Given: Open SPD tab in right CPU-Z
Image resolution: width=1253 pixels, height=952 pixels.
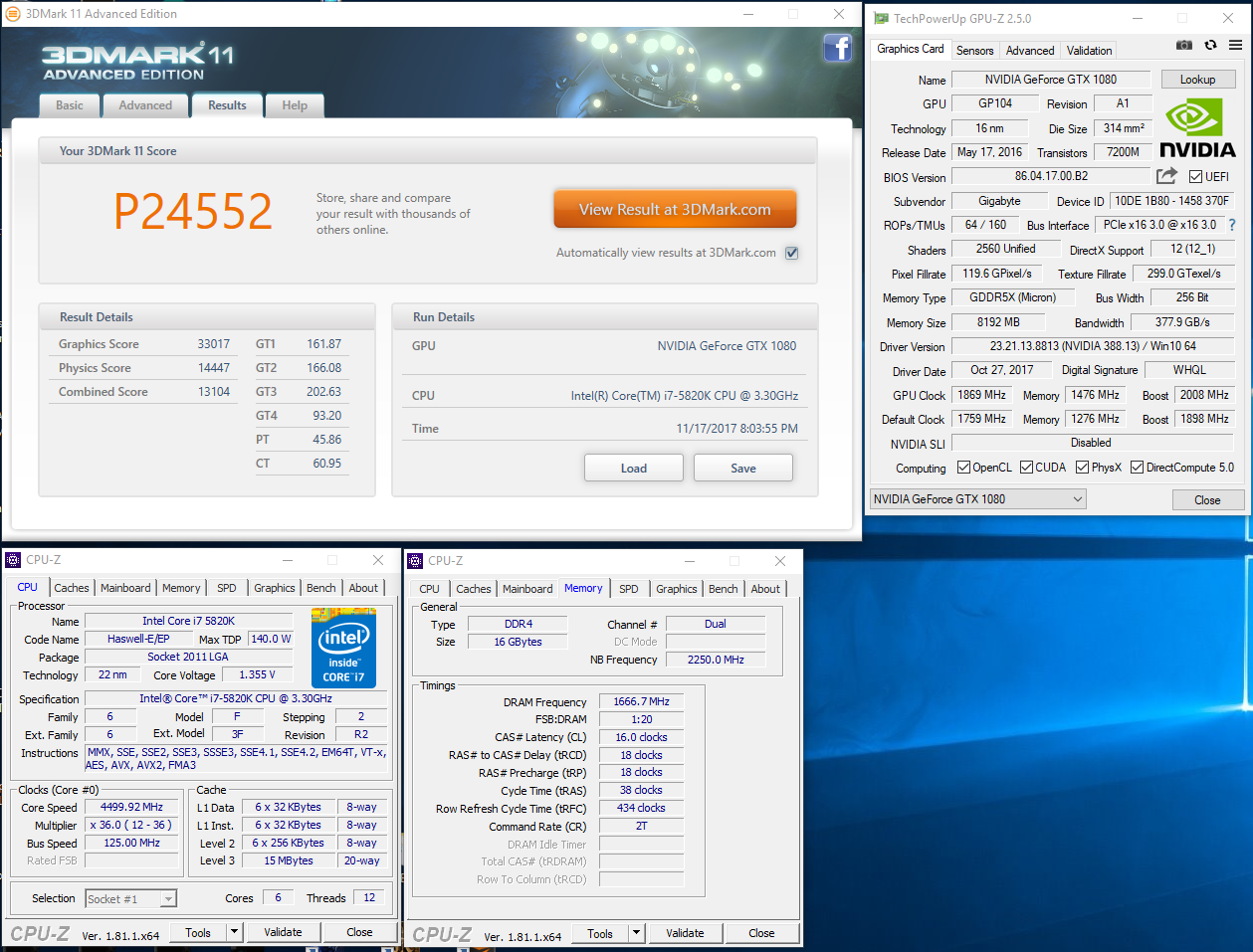Looking at the screenshot, I should point(629,589).
